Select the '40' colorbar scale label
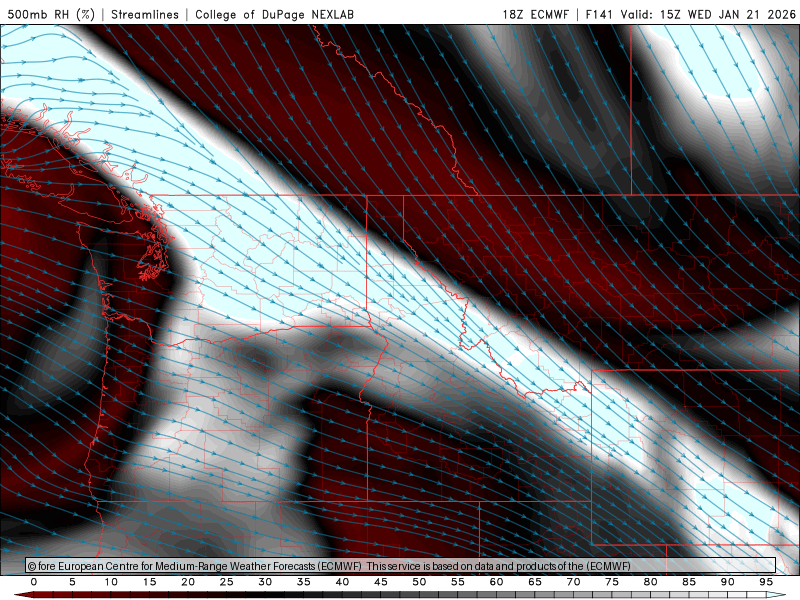Viewport: 800px width, 600px height. [x=342, y=582]
